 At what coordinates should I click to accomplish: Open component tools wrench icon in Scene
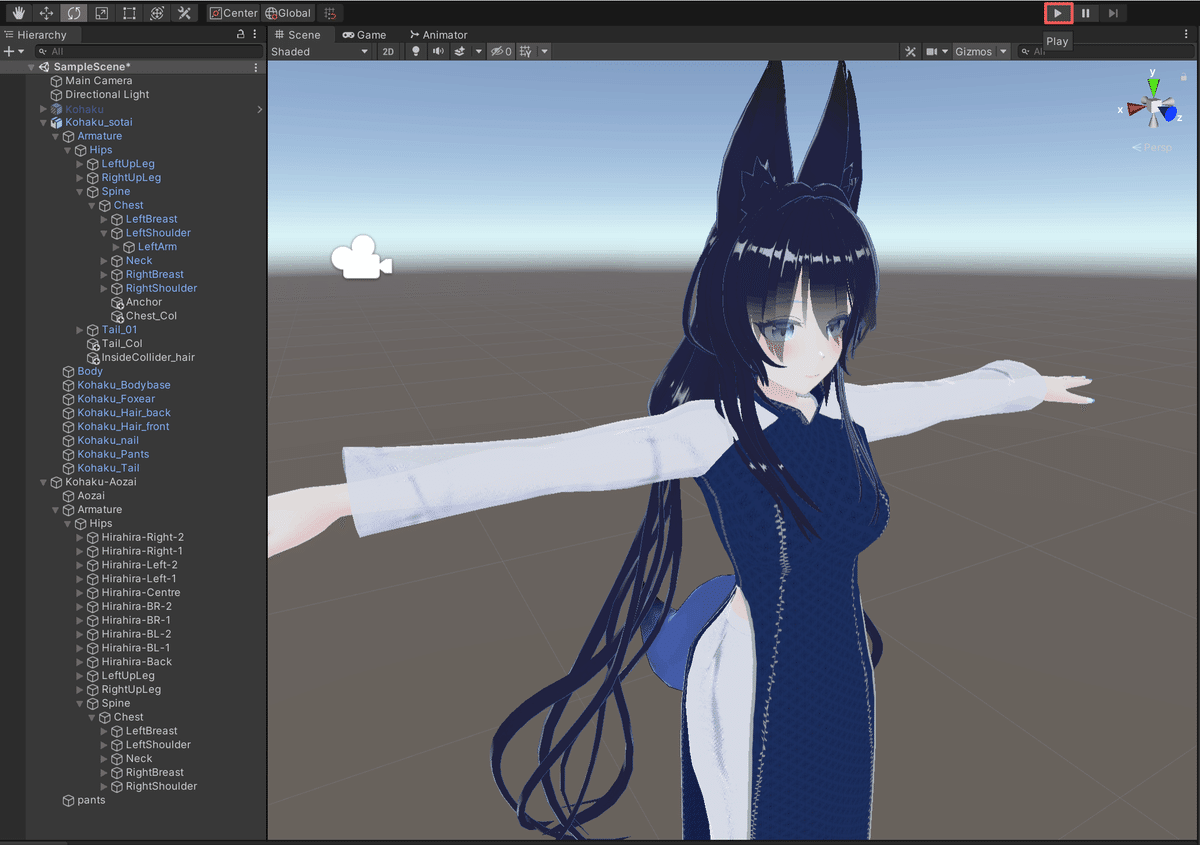910,51
